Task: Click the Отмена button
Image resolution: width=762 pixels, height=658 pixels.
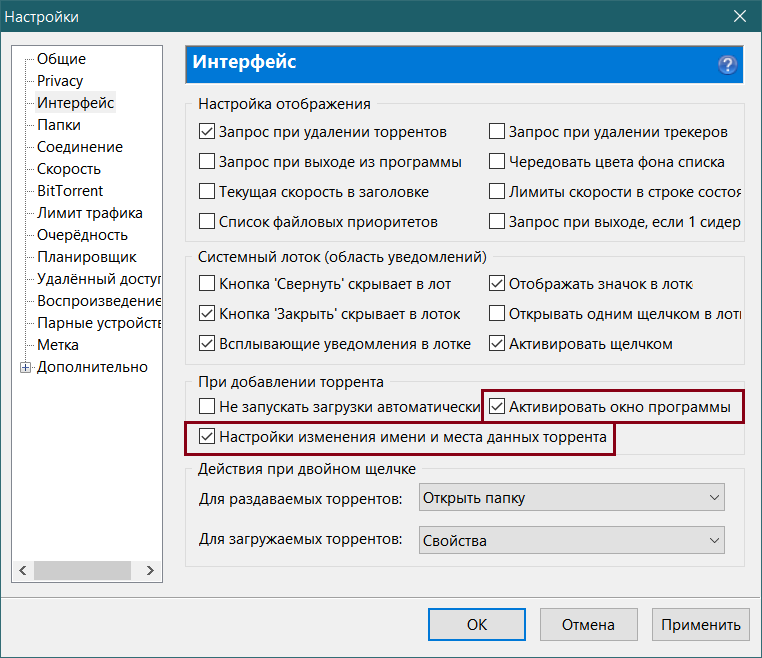Action: click(589, 624)
